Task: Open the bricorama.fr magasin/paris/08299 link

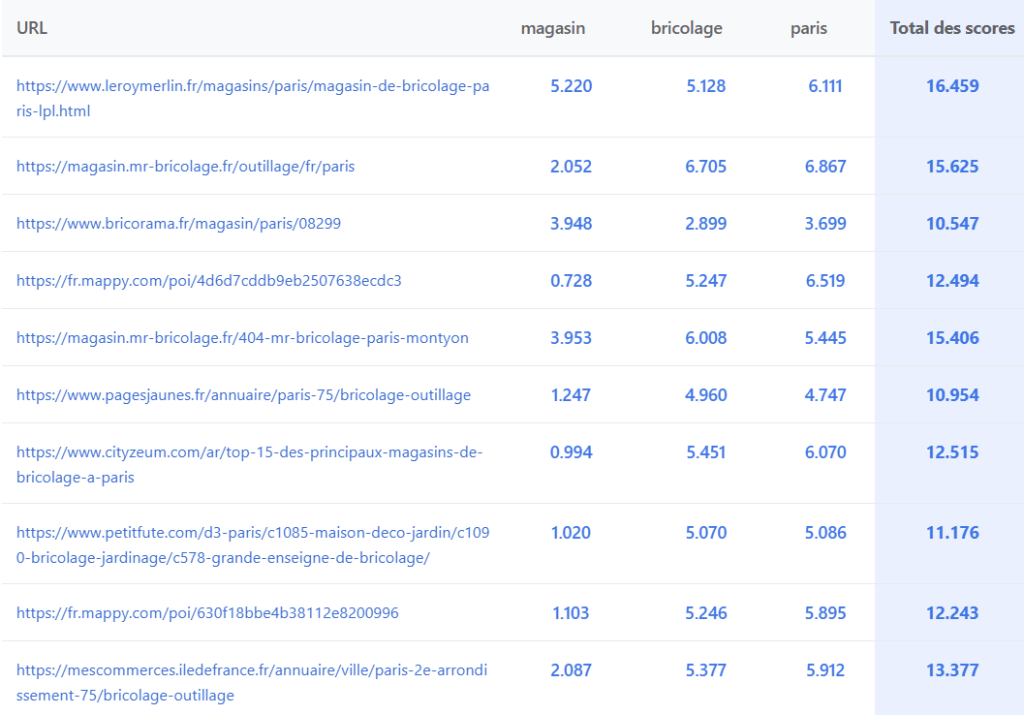Action: tap(178, 223)
